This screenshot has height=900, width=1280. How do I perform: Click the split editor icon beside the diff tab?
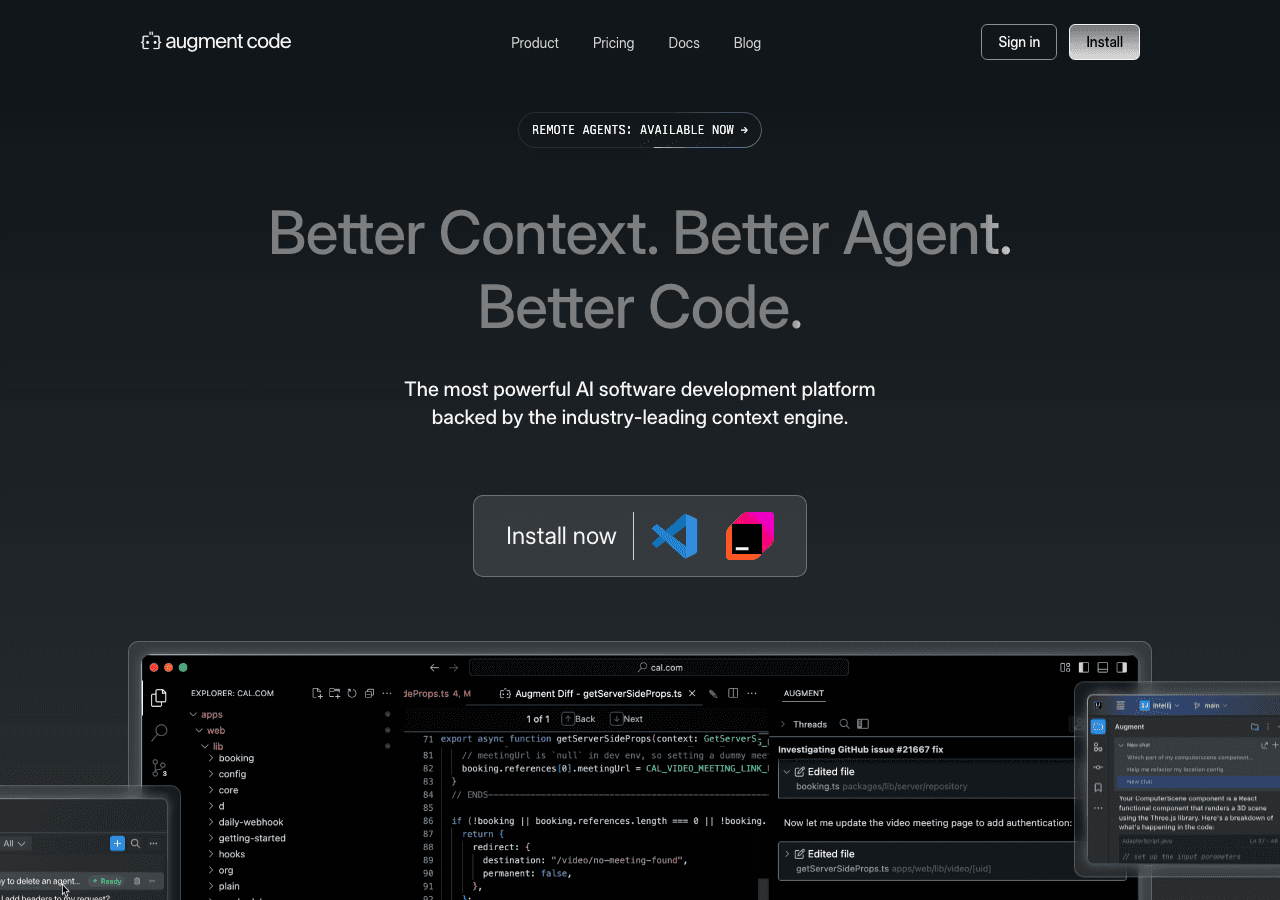coord(733,692)
